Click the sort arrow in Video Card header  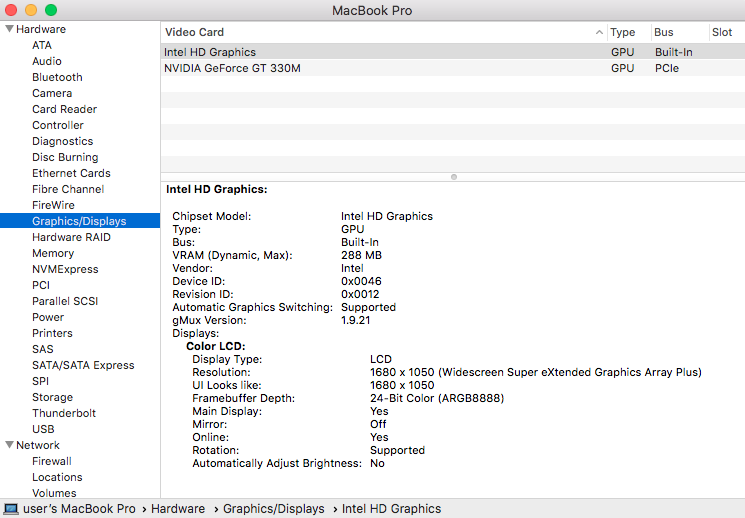[x=599, y=32]
